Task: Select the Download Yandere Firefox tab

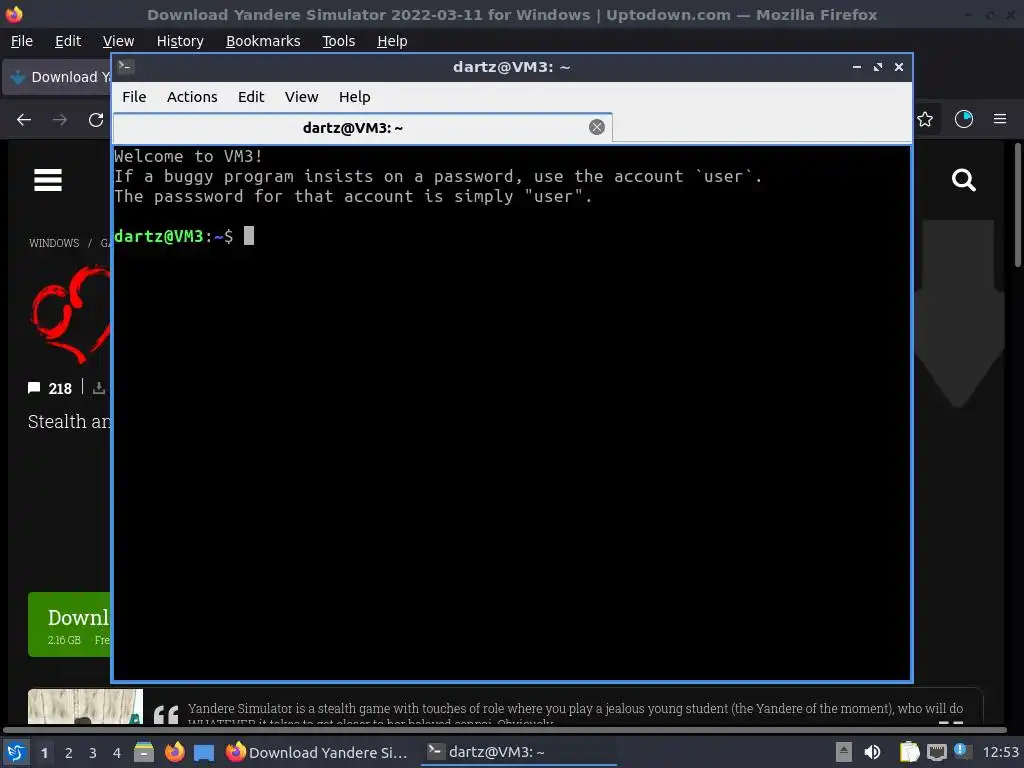Action: click(57, 77)
